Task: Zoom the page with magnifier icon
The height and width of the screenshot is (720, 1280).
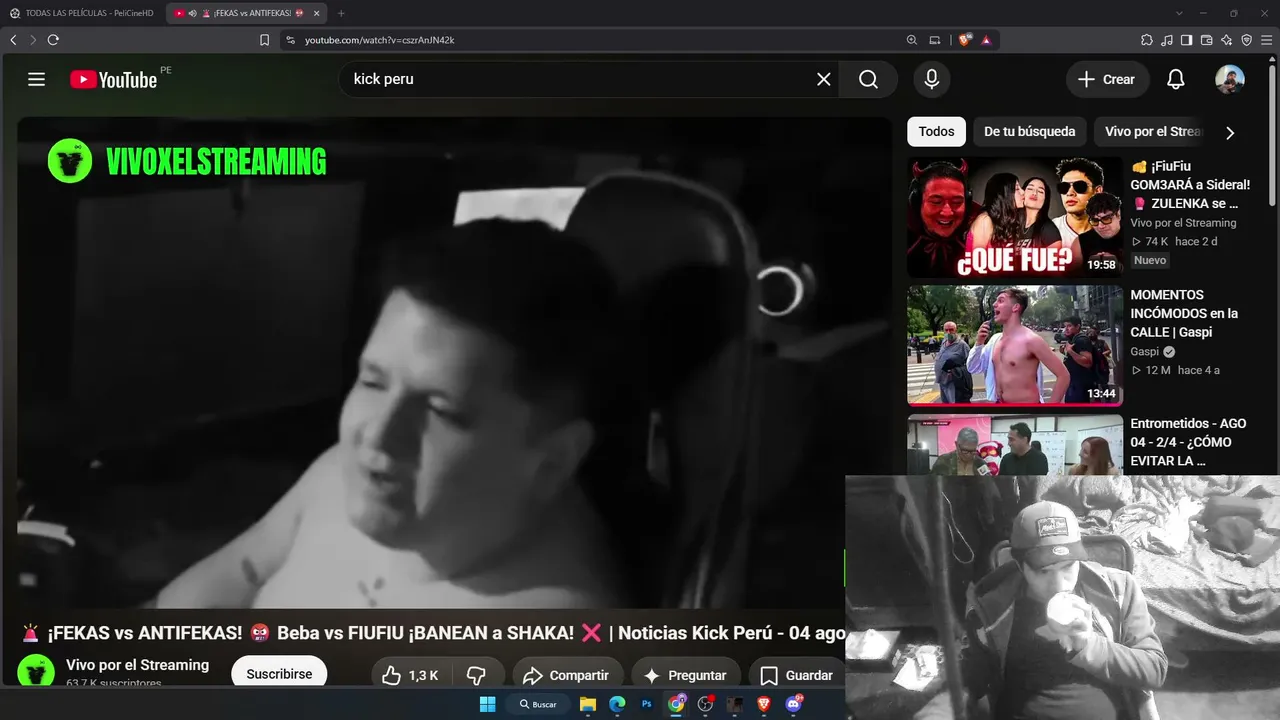Action: point(912,40)
